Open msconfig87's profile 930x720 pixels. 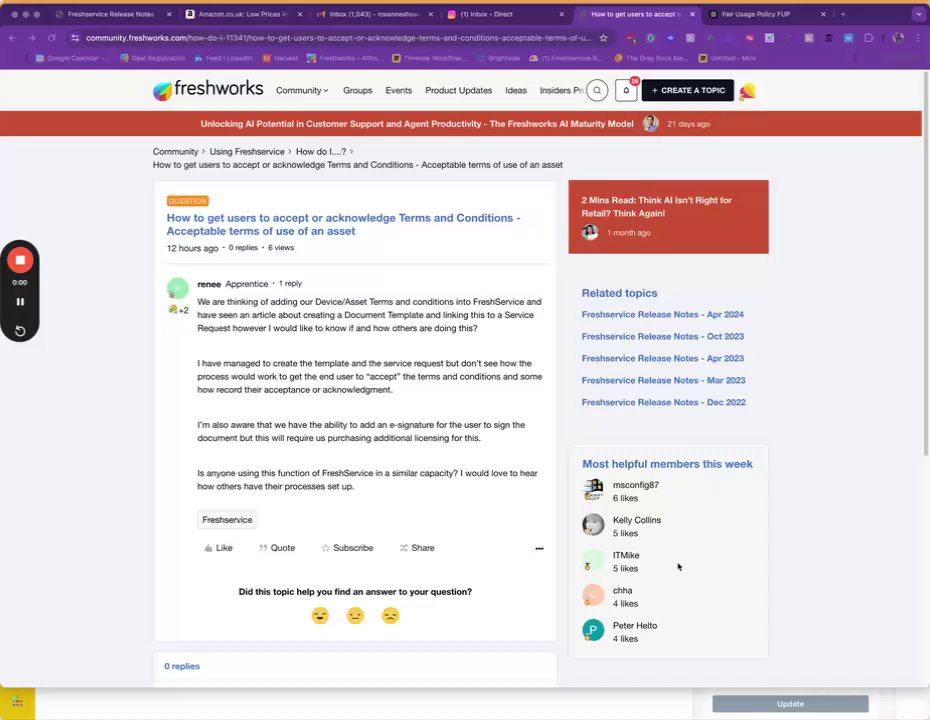pyautogui.click(x=636, y=485)
